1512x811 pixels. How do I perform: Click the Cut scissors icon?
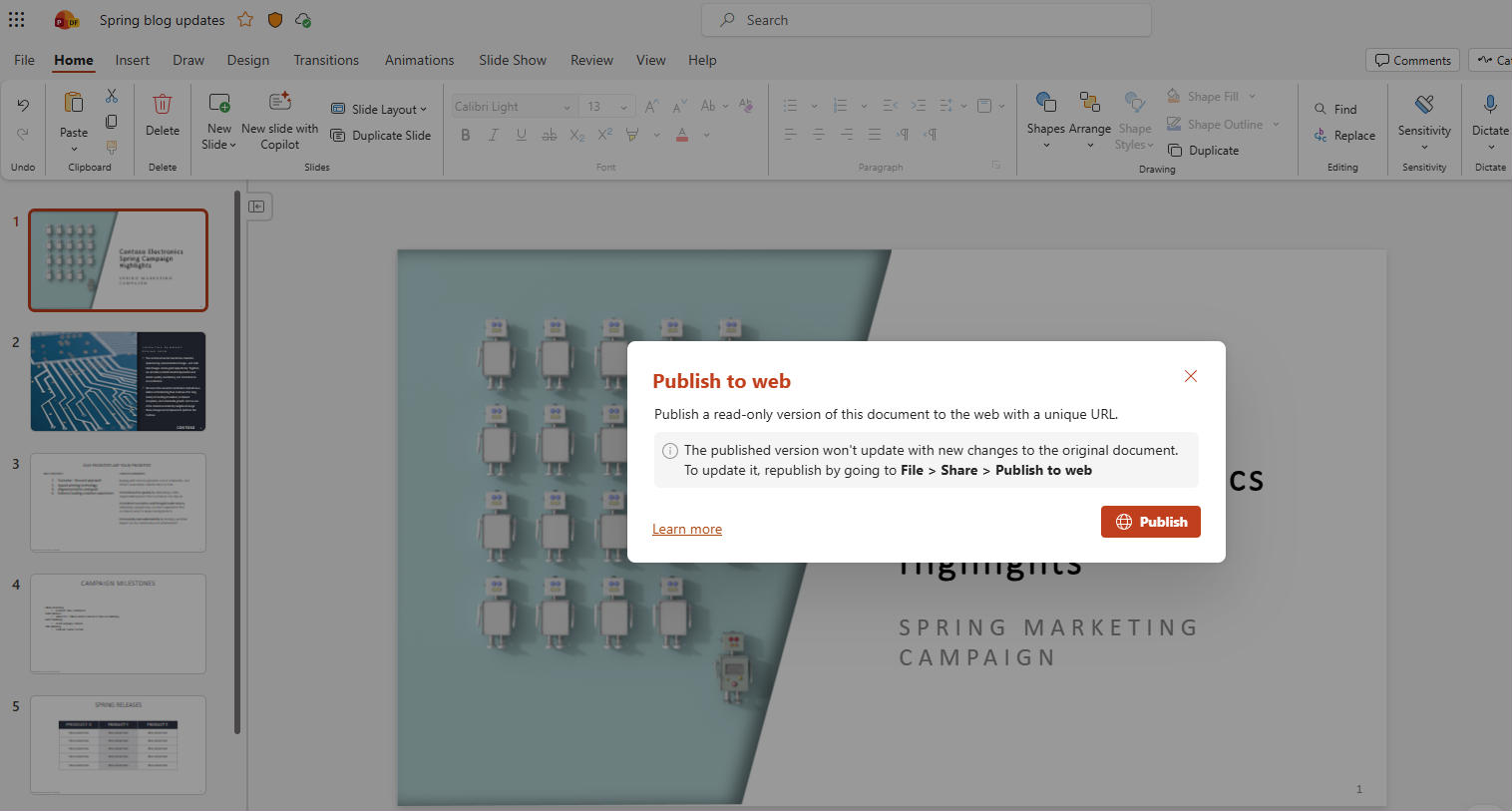coord(112,96)
